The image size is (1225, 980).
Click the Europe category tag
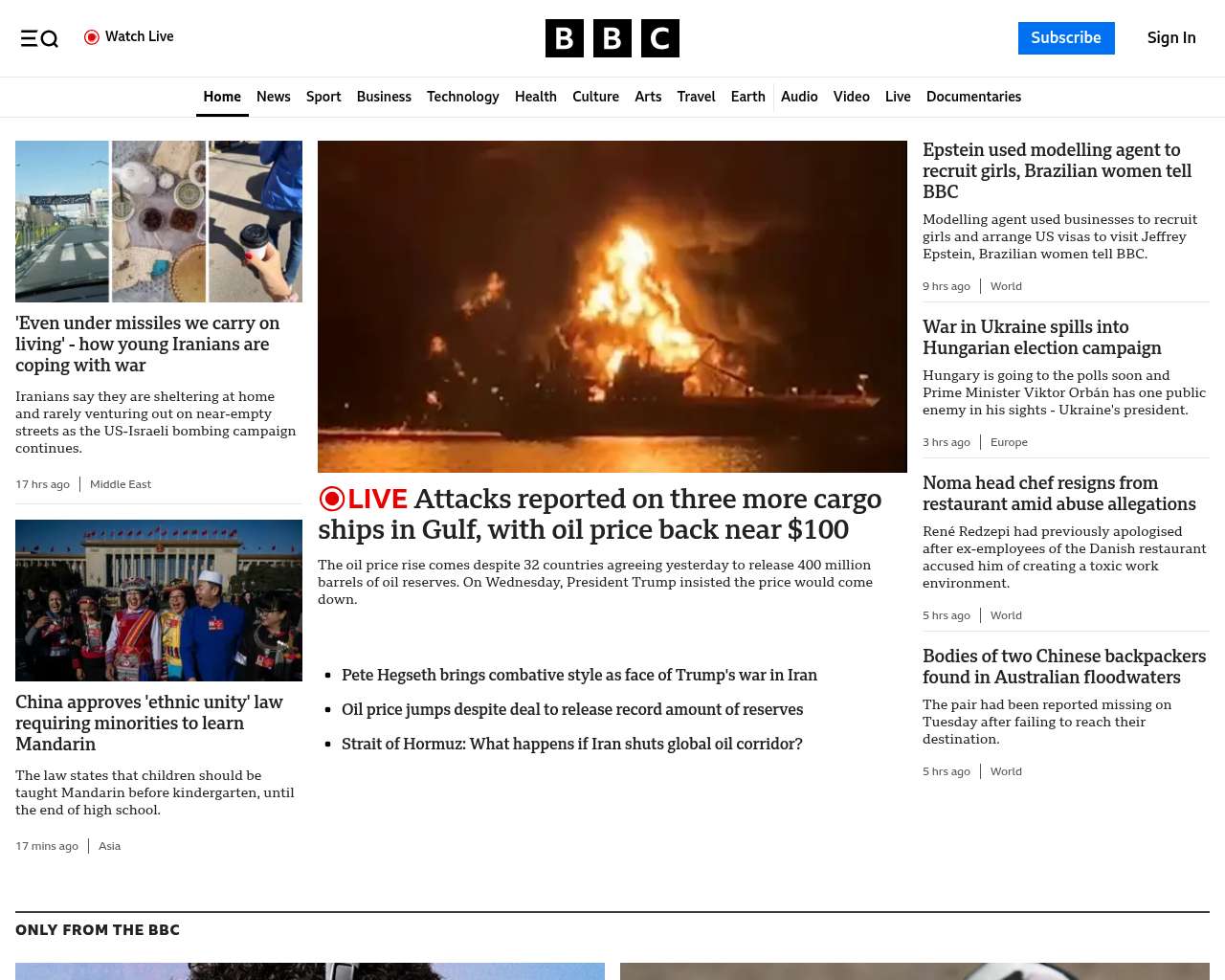[1009, 442]
